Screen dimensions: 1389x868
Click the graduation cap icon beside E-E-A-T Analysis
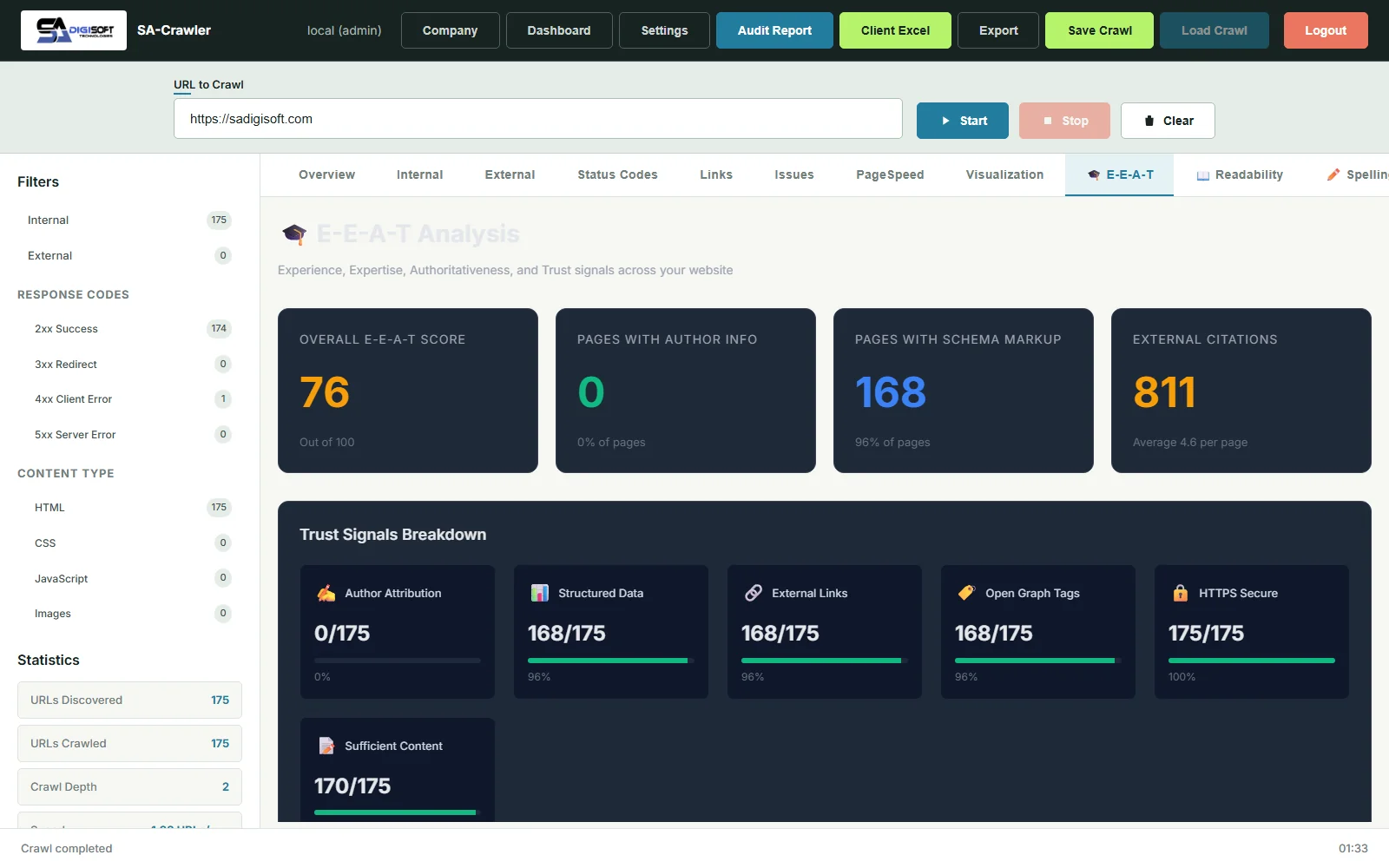[294, 233]
